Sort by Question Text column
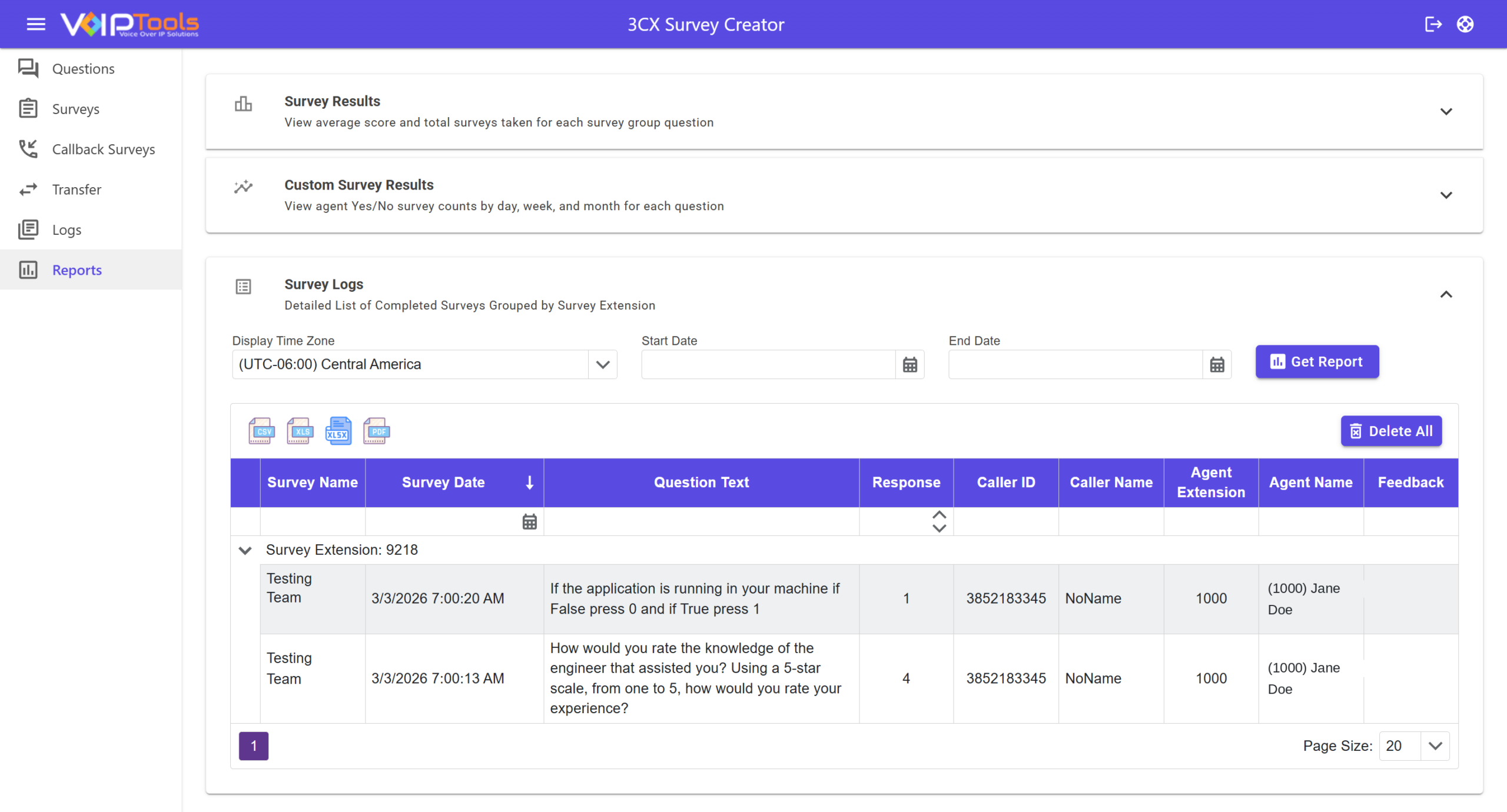Viewport: 1507px width, 812px height. click(701, 482)
